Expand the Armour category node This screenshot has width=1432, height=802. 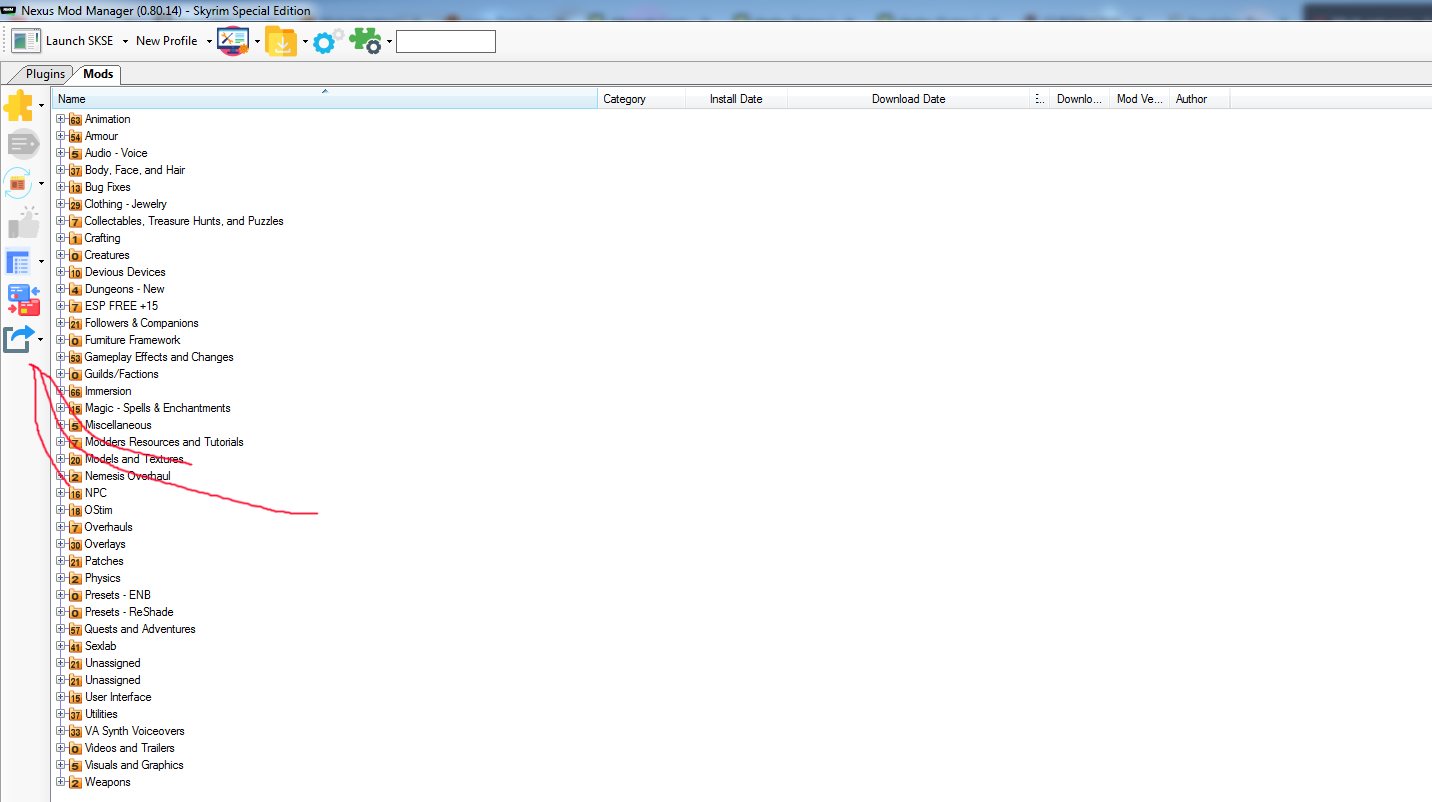[x=61, y=136]
